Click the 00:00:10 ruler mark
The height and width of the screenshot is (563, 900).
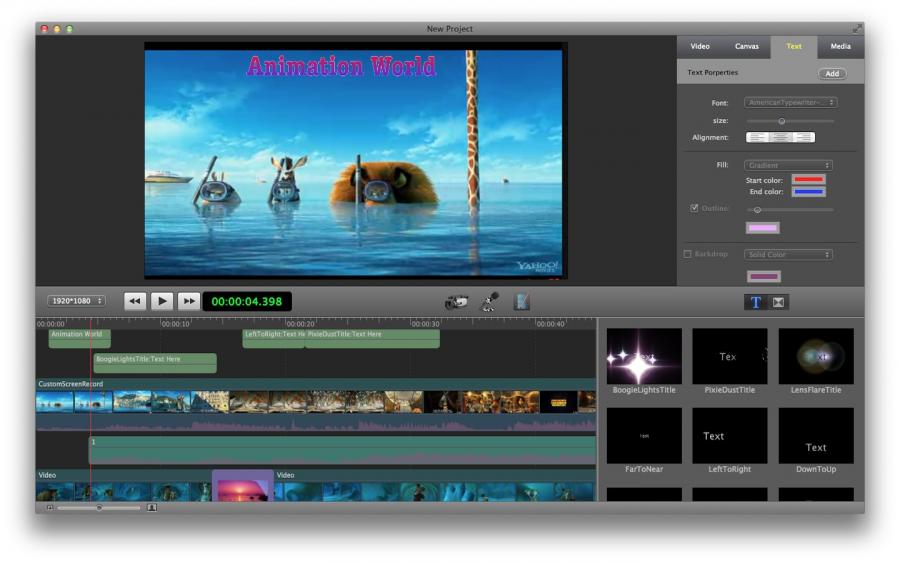pos(175,324)
